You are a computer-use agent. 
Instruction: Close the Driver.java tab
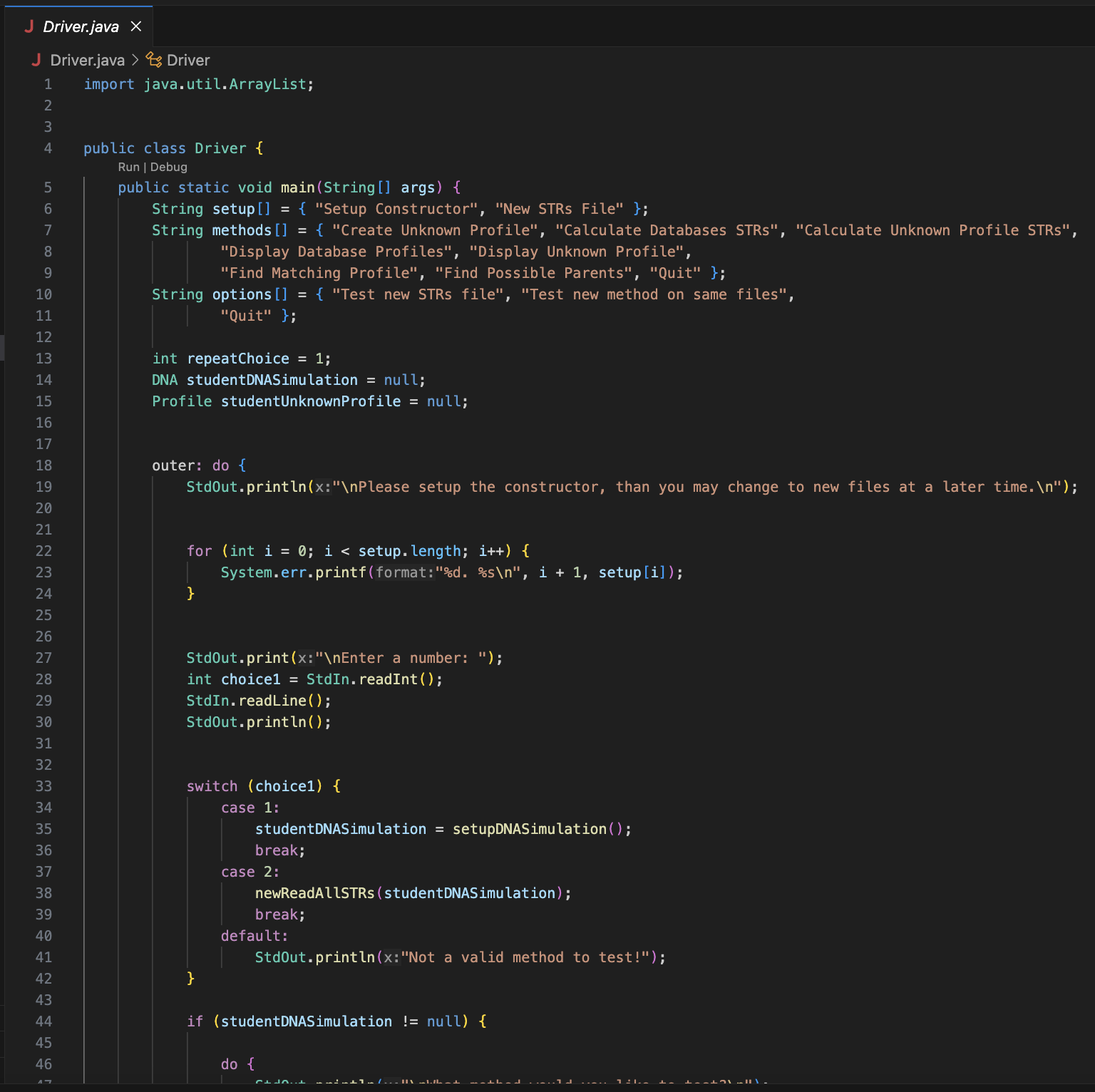[x=135, y=26]
